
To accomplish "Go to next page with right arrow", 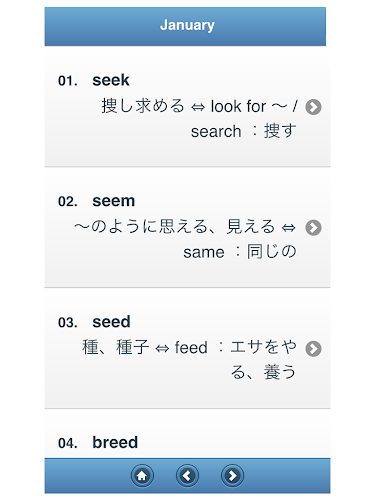I will pyautogui.click(x=232, y=475).
